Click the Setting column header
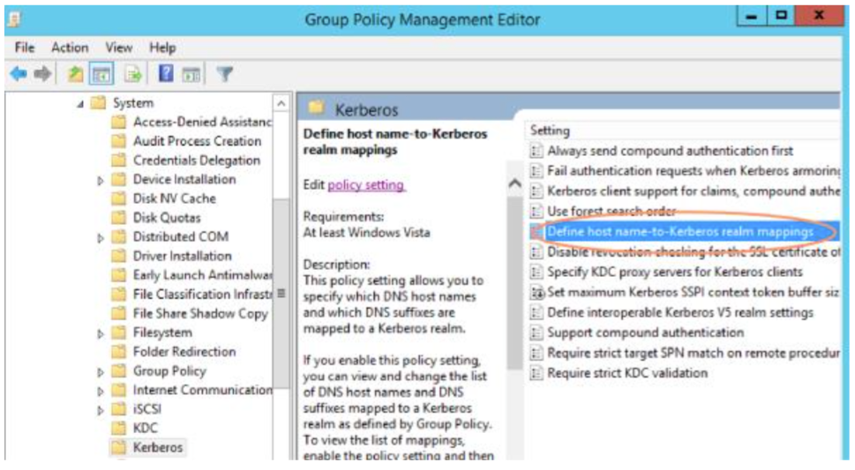Image resolution: width=855 pixels, height=470 pixels. click(550, 130)
